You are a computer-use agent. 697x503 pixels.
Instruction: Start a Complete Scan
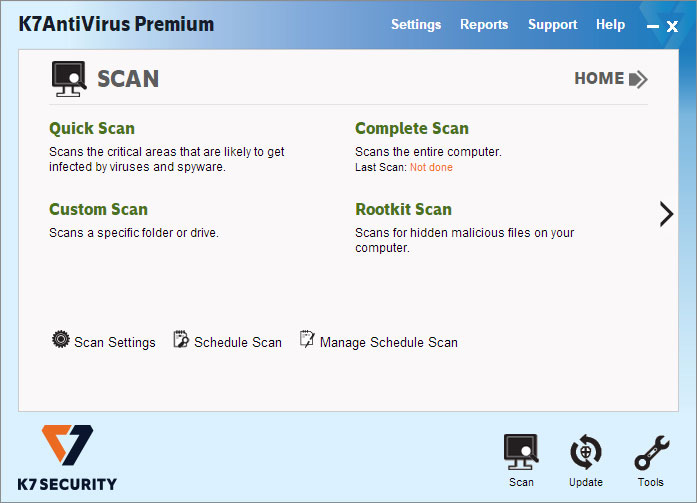pyautogui.click(x=412, y=128)
